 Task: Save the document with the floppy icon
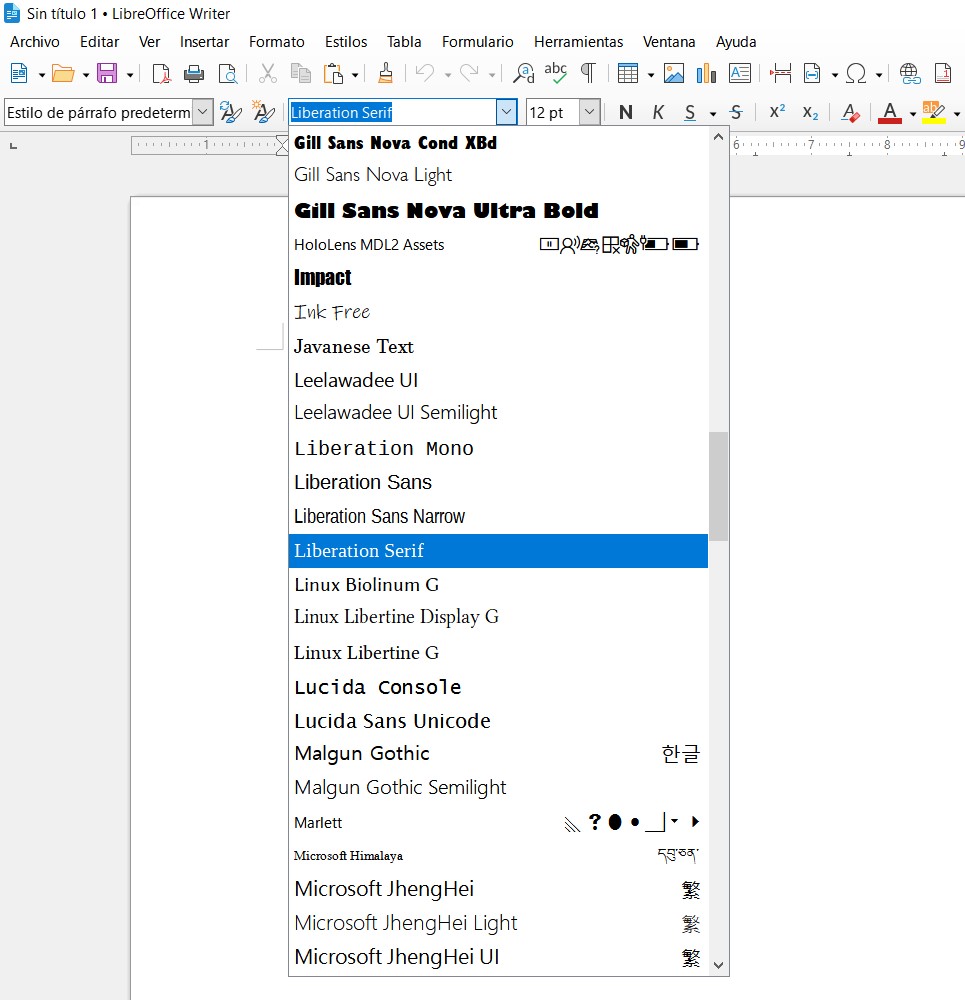pos(107,74)
